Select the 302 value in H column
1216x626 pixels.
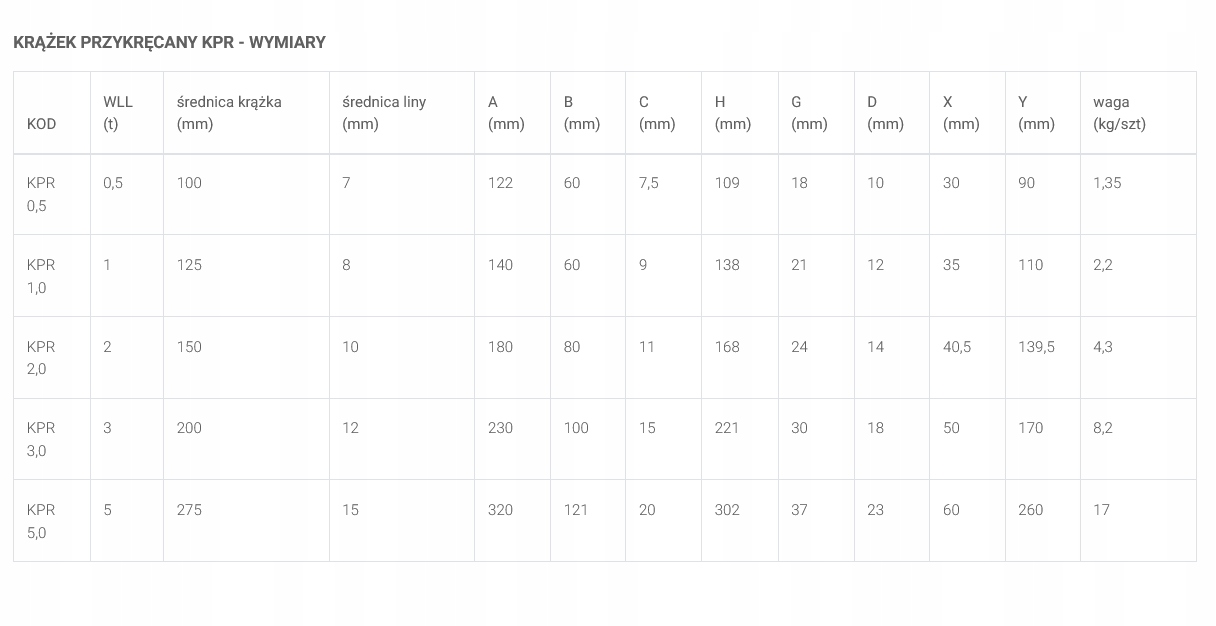(x=727, y=510)
